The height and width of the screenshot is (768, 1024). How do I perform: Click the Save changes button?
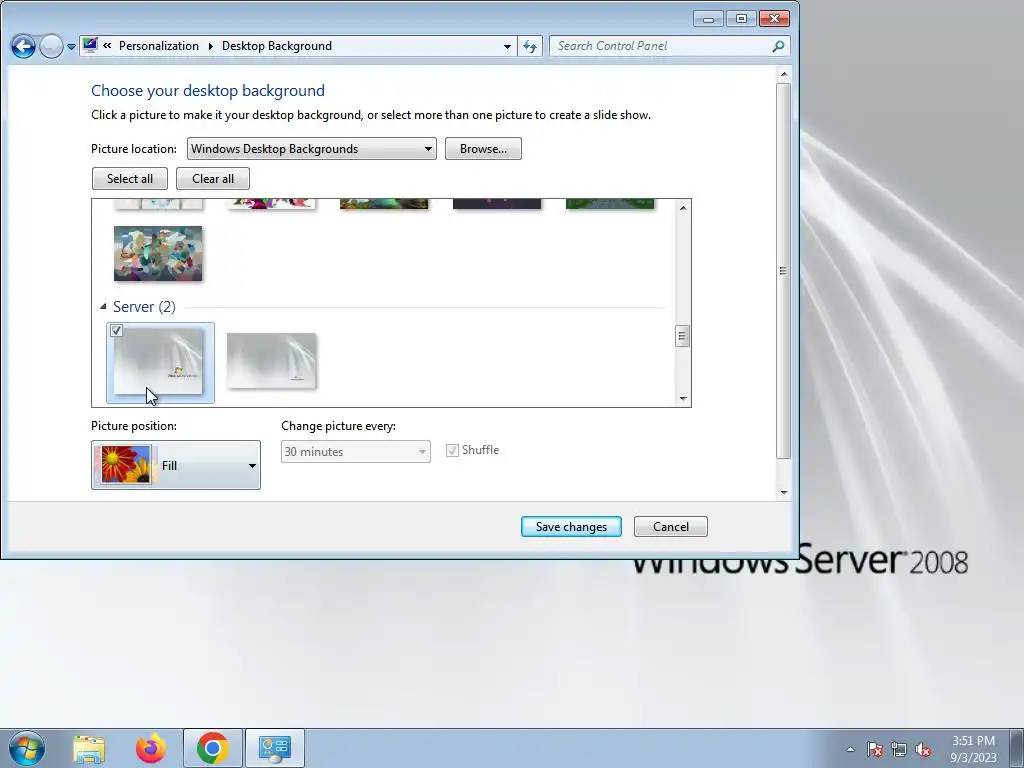pyautogui.click(x=571, y=527)
